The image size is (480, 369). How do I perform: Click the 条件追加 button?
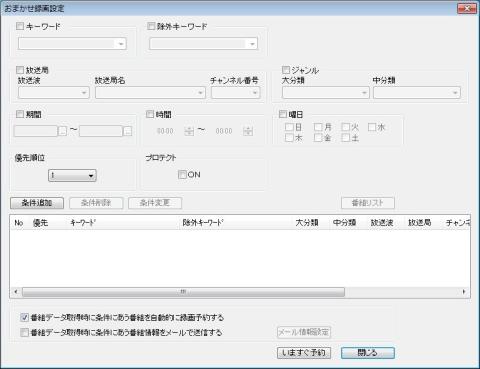(x=37, y=203)
